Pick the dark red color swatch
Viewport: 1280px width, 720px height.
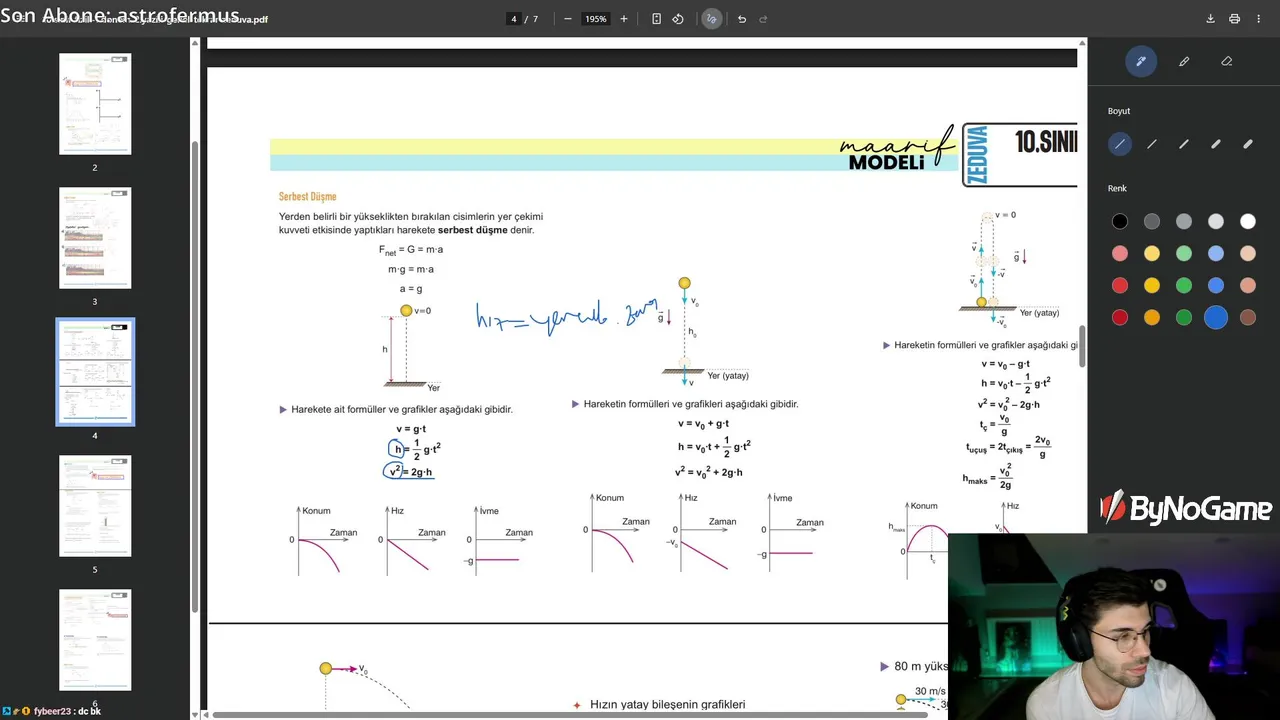point(1120,318)
